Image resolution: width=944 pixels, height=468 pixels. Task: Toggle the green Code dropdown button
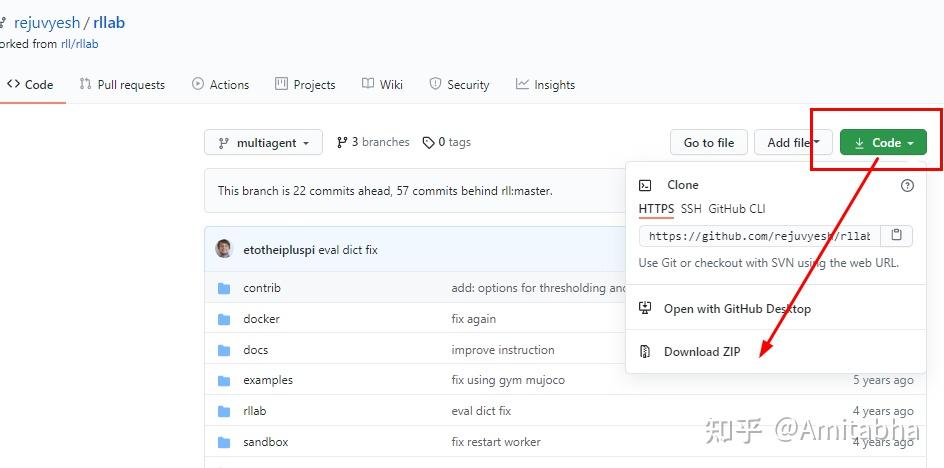pos(883,143)
